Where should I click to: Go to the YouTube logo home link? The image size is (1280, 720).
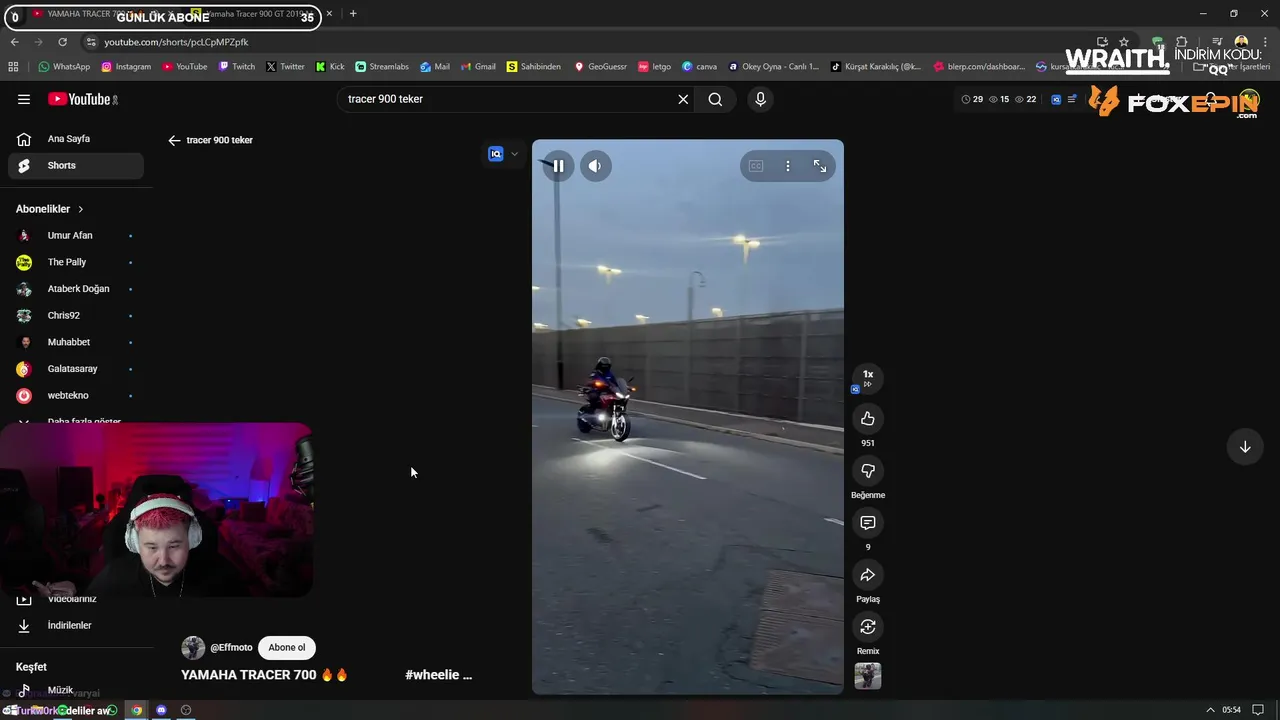(83, 99)
